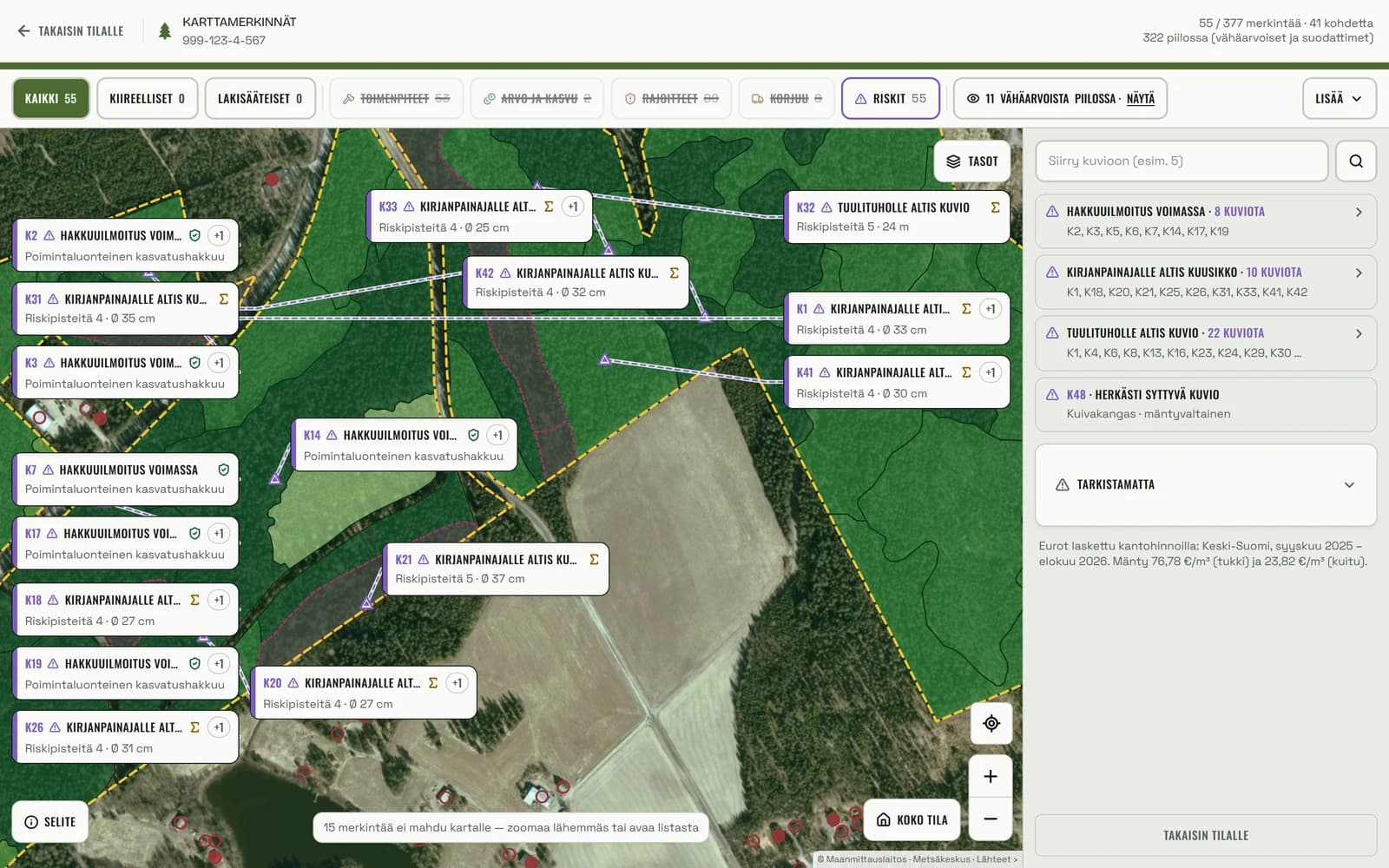Open the K31 kirjanpainajalle altis card
Screen dimensions: 1389x868
[x=125, y=308]
